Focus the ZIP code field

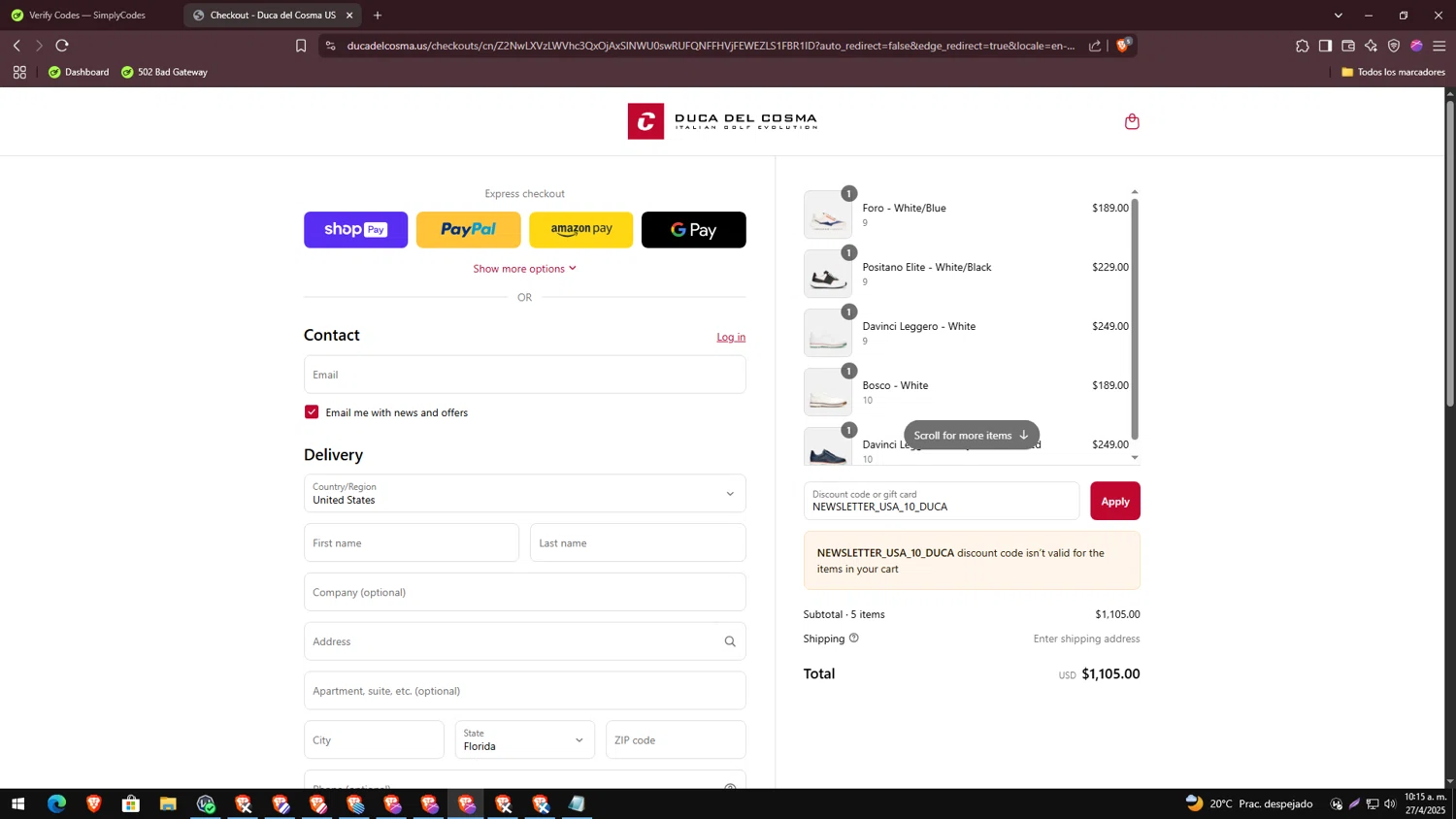pyautogui.click(x=676, y=739)
